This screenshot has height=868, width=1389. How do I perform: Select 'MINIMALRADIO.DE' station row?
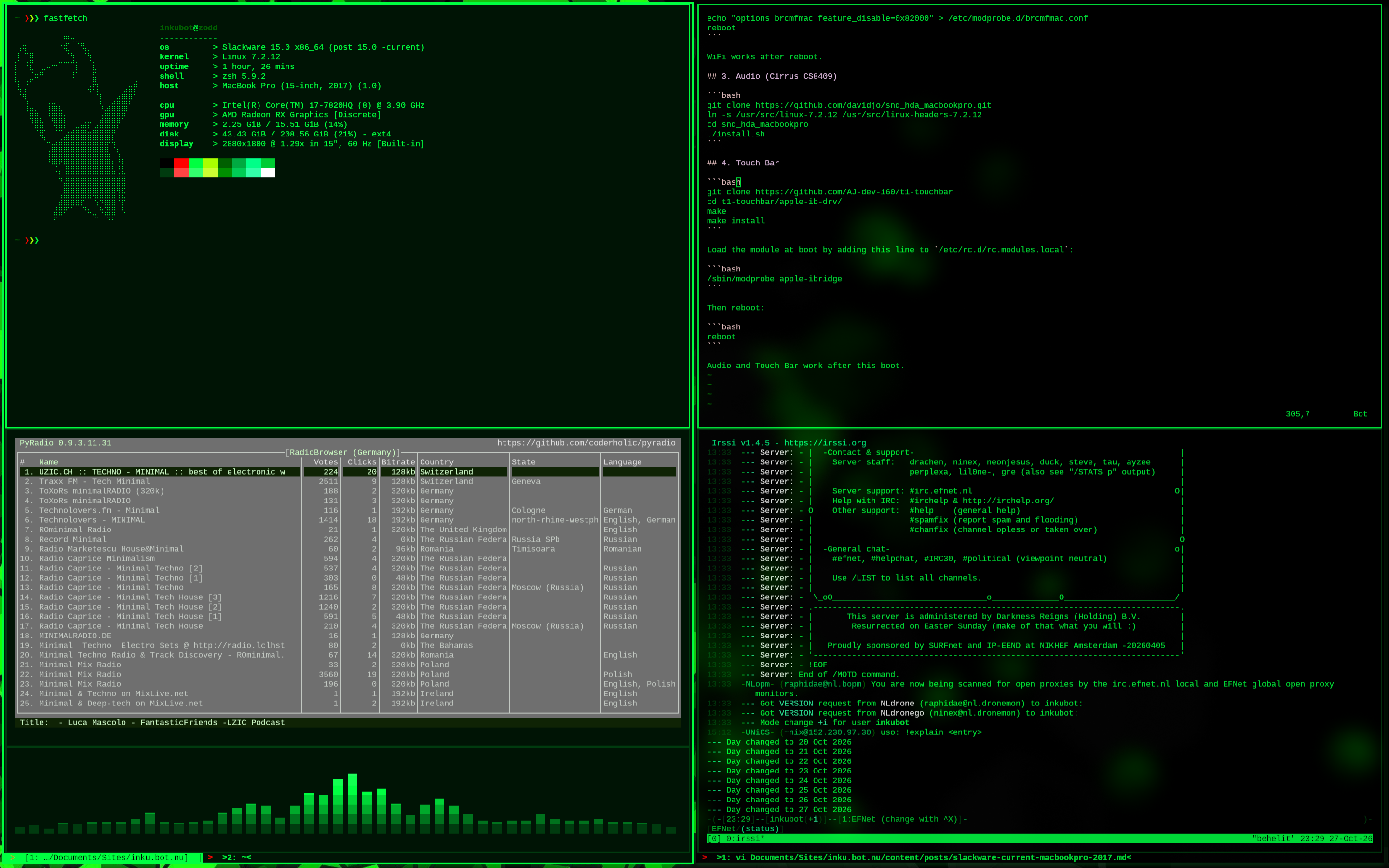(347, 636)
